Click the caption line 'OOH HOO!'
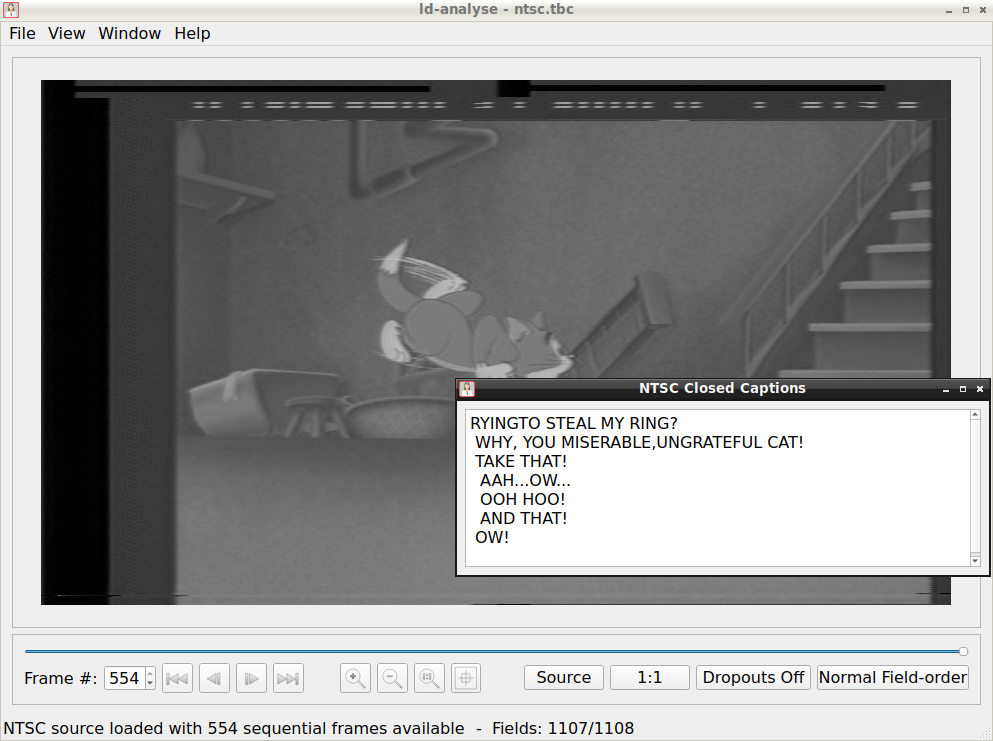The height and width of the screenshot is (741, 993). pos(522,499)
